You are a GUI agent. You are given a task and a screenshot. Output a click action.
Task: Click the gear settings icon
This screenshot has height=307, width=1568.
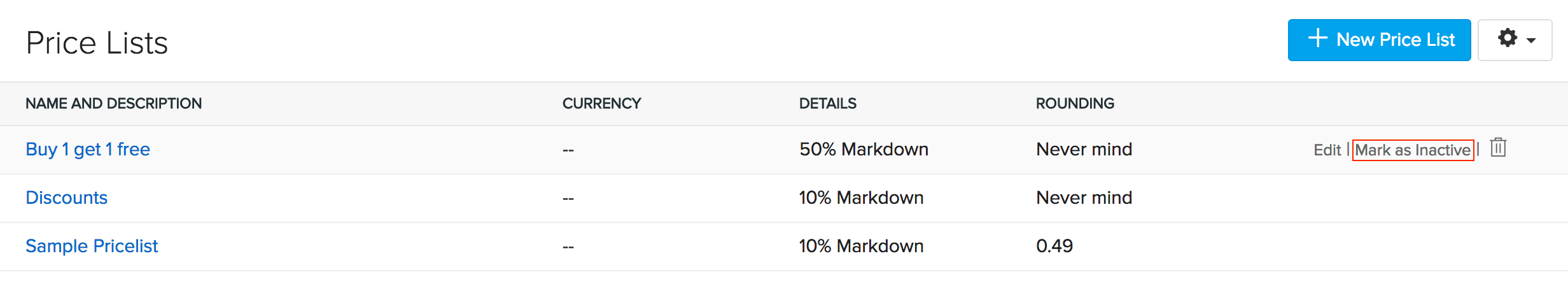click(x=1507, y=38)
